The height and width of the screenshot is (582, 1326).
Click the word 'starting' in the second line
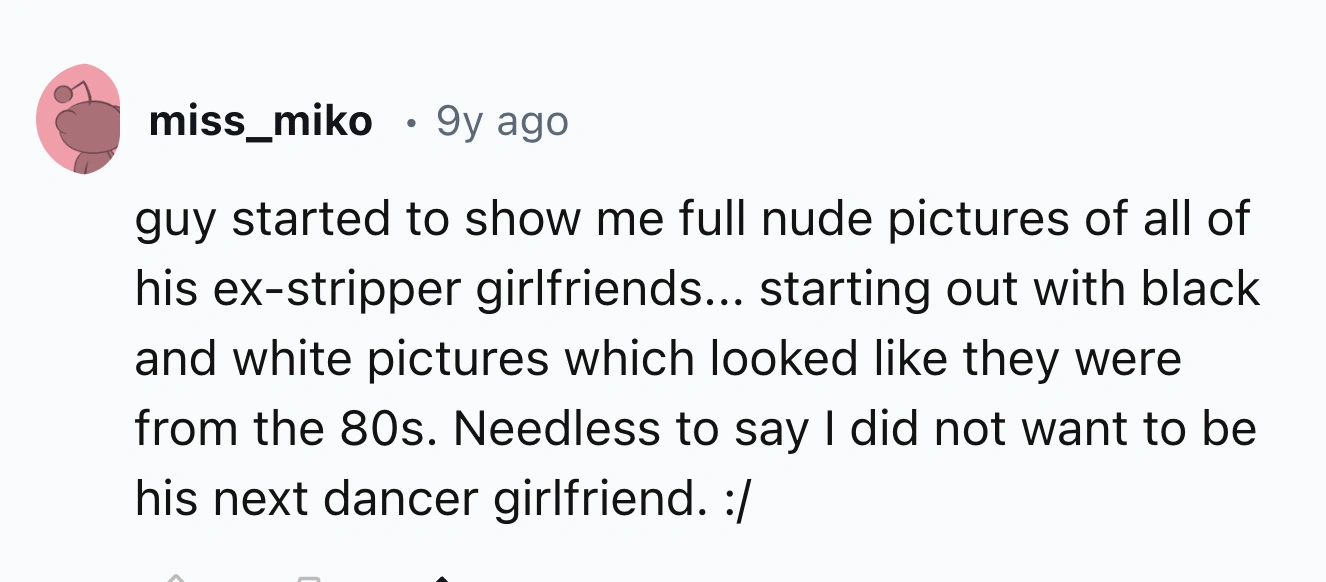click(835, 289)
